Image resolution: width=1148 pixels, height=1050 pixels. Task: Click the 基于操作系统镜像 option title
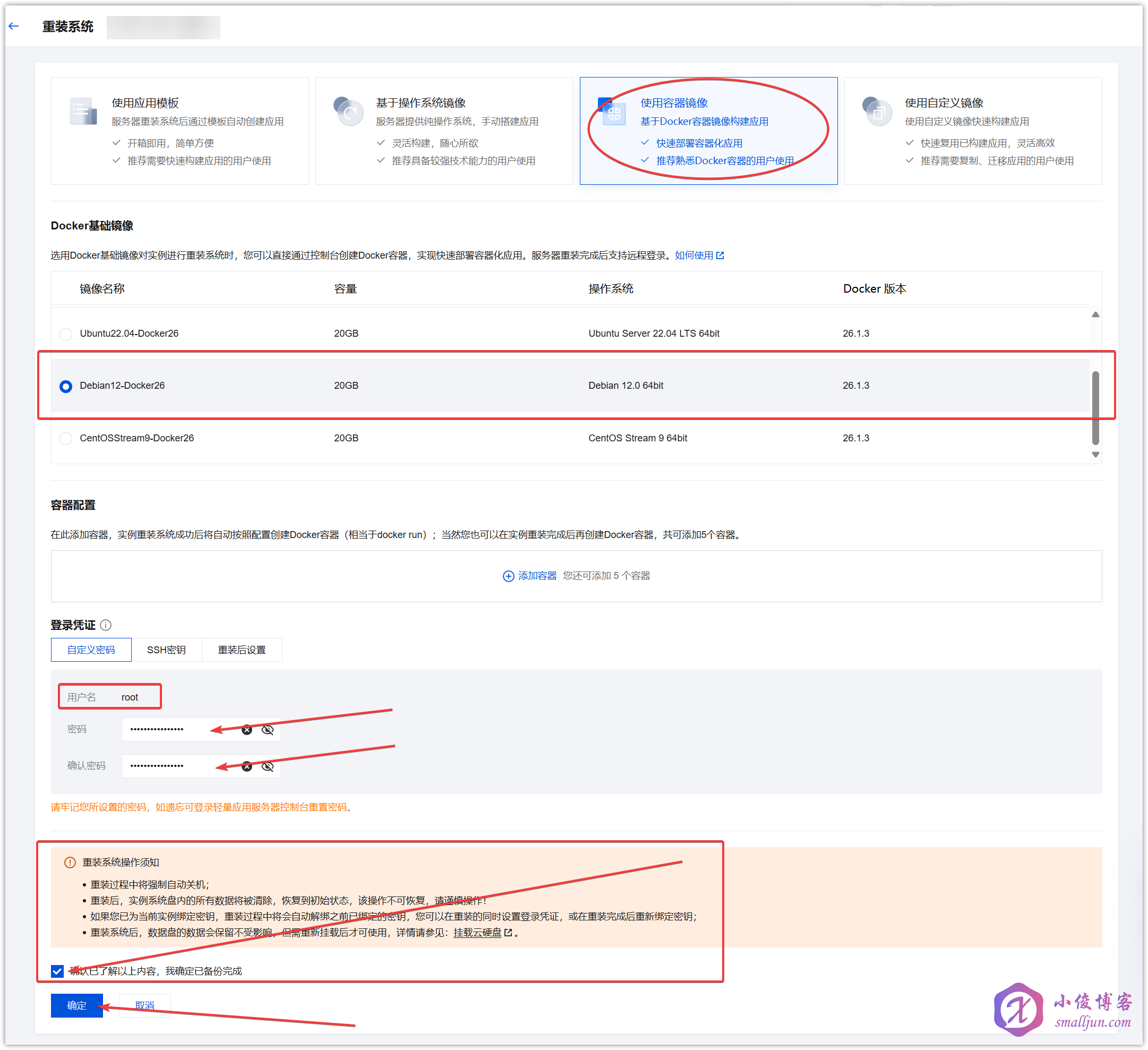[421, 103]
